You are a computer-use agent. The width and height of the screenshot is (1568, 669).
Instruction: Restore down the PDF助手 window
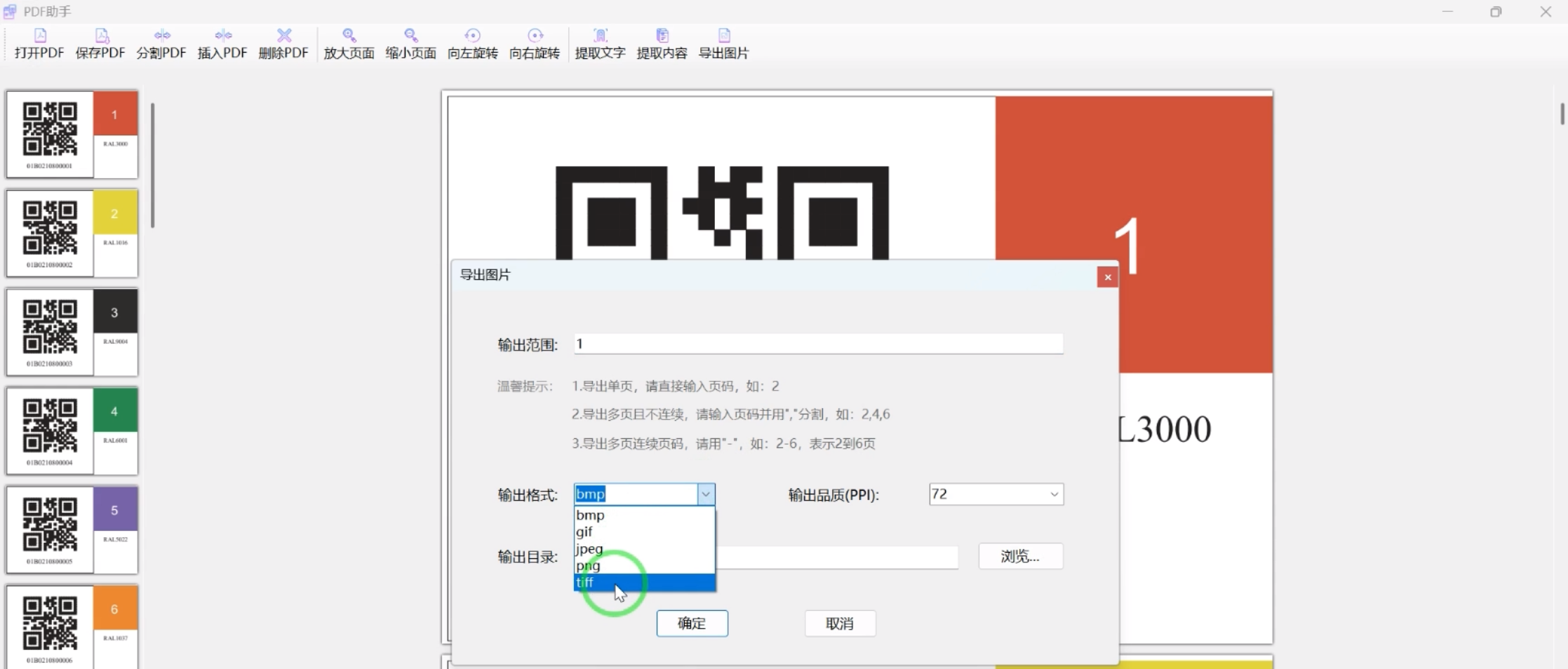click(1496, 12)
